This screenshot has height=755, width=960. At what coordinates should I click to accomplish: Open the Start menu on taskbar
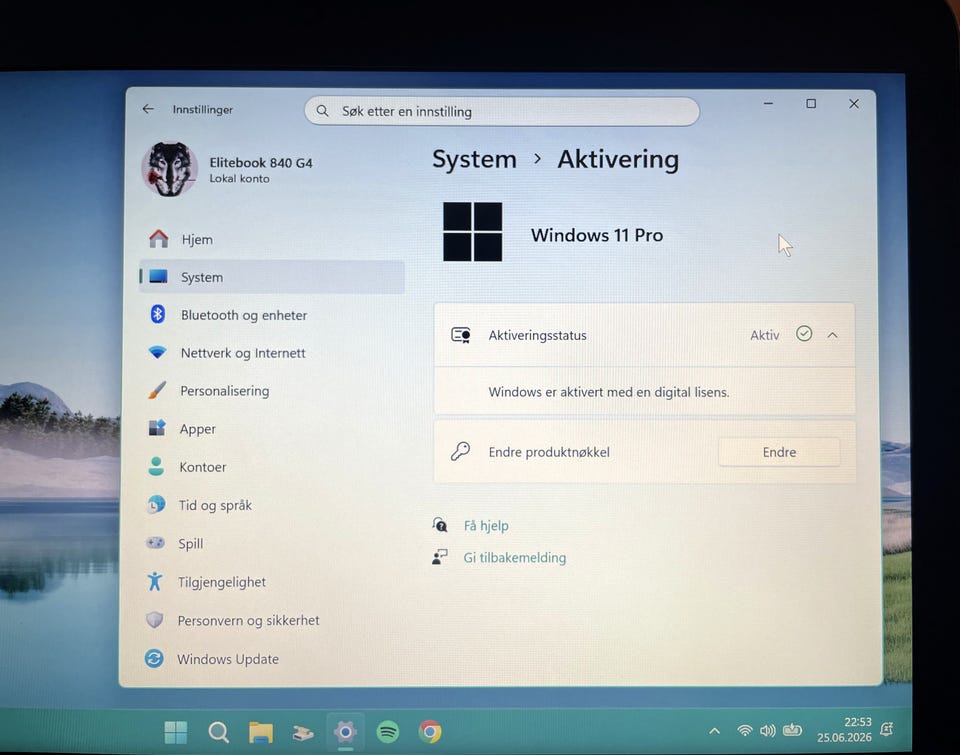[176, 732]
